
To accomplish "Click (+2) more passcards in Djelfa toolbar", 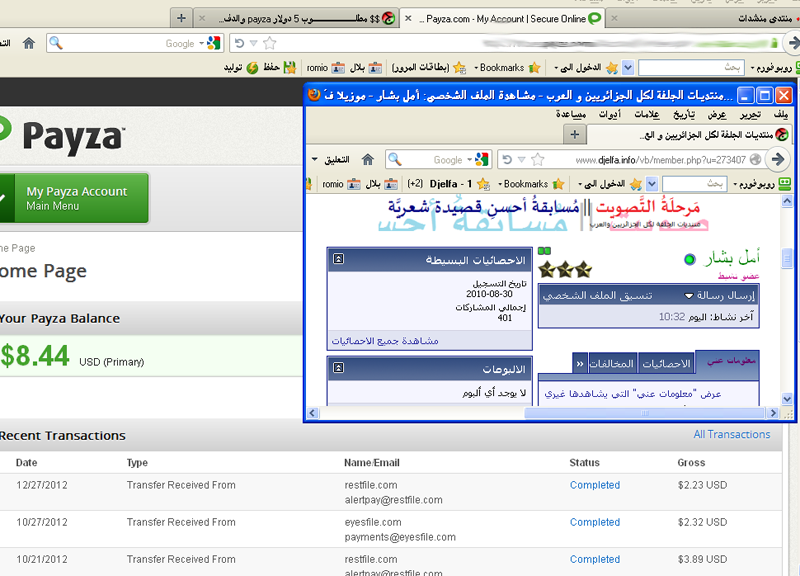I will pyautogui.click(x=415, y=184).
